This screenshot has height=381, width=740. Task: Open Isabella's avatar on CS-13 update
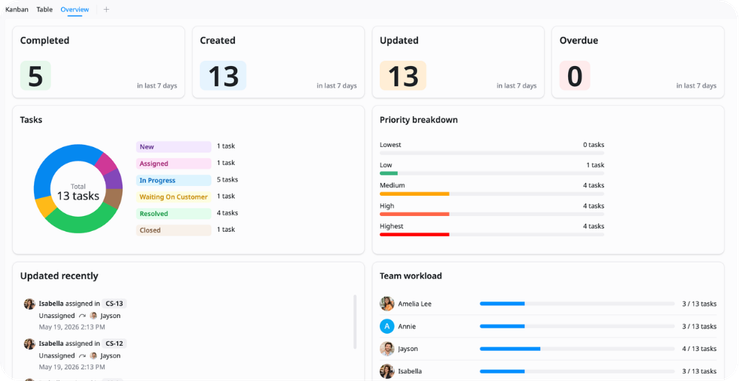click(30, 304)
